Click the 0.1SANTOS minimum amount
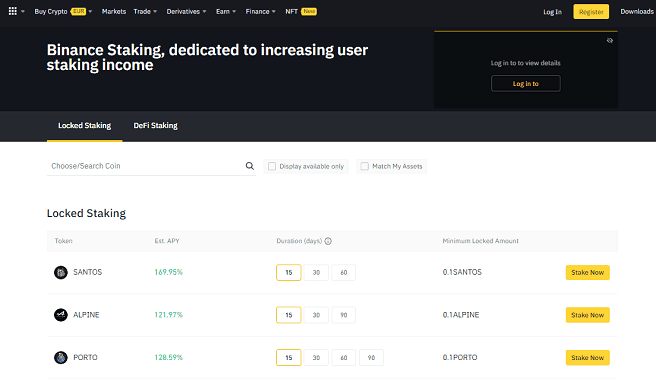The height and width of the screenshot is (382, 656). pos(462,272)
